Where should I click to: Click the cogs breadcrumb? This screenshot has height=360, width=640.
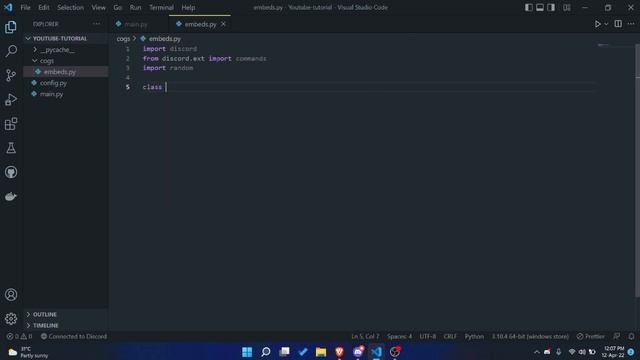123,39
